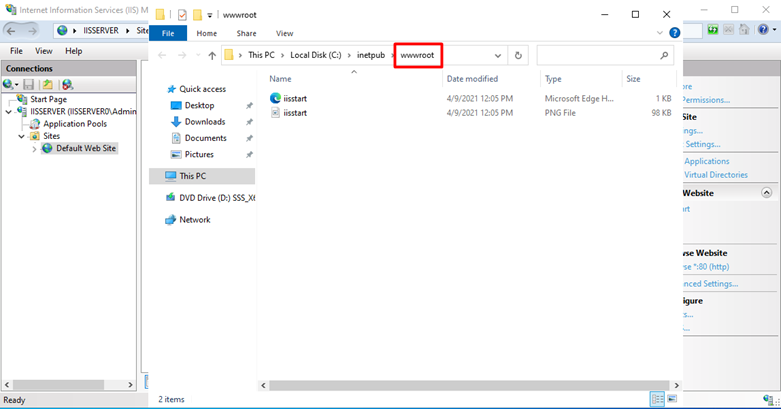Go forward in Explorer navigation

182,55
